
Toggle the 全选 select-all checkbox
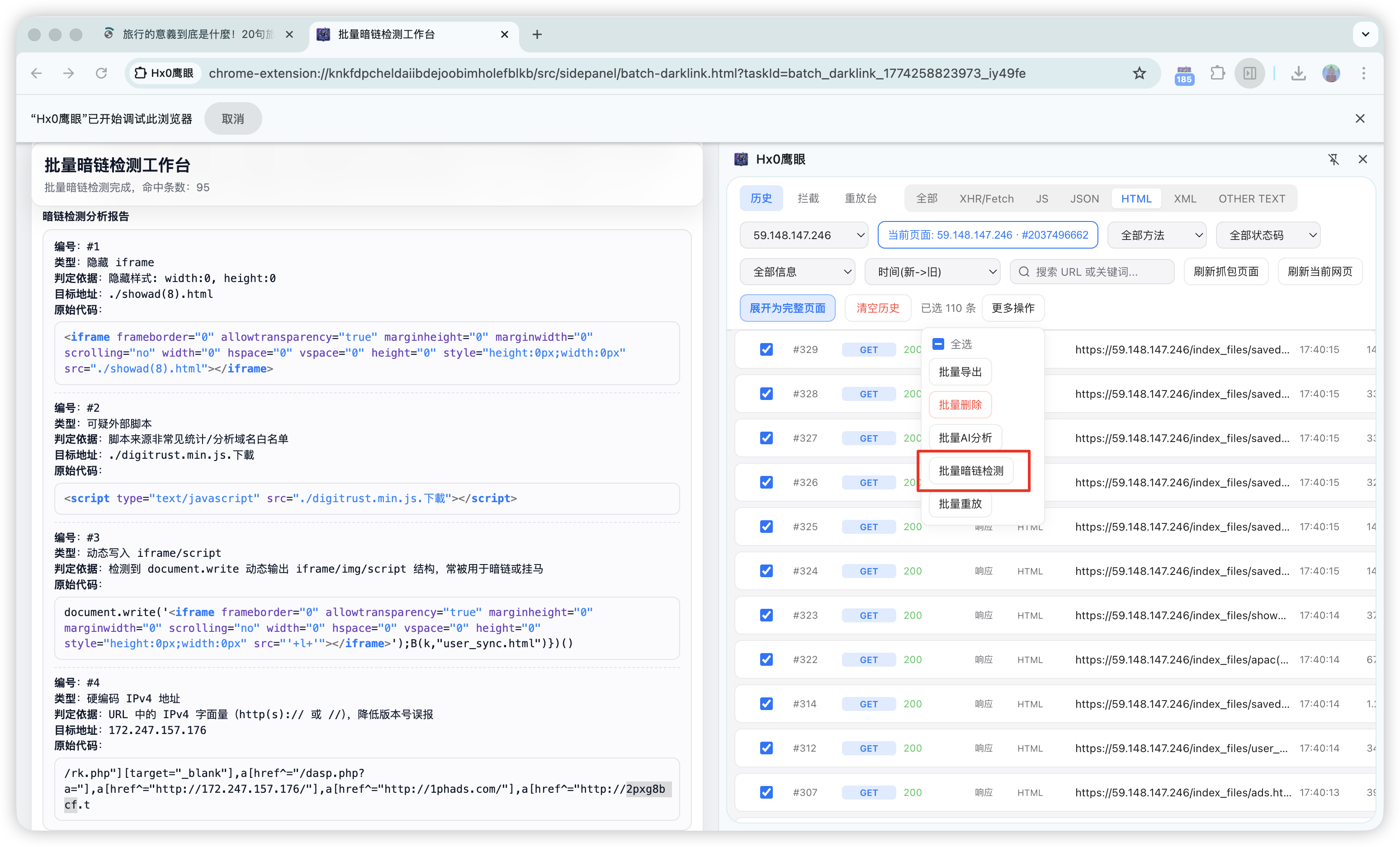pyautogui.click(x=938, y=344)
